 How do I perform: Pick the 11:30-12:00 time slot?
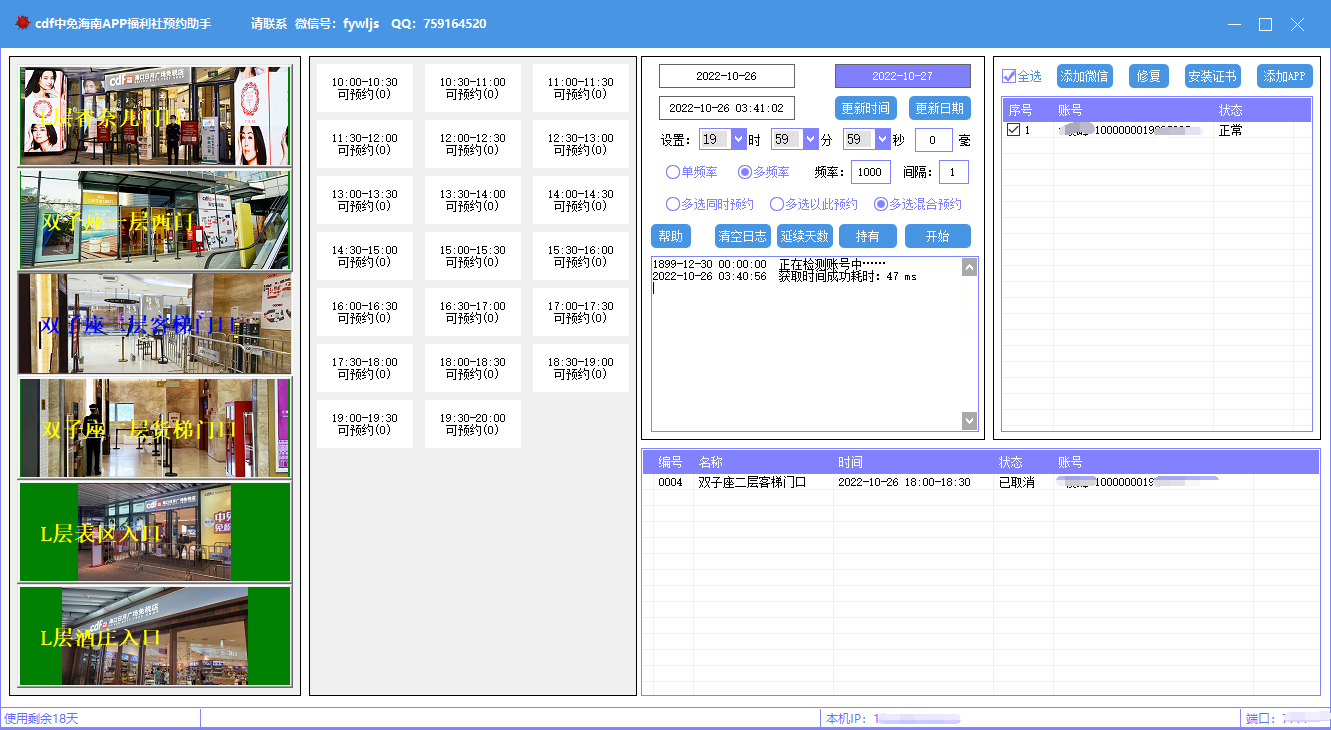coord(365,144)
